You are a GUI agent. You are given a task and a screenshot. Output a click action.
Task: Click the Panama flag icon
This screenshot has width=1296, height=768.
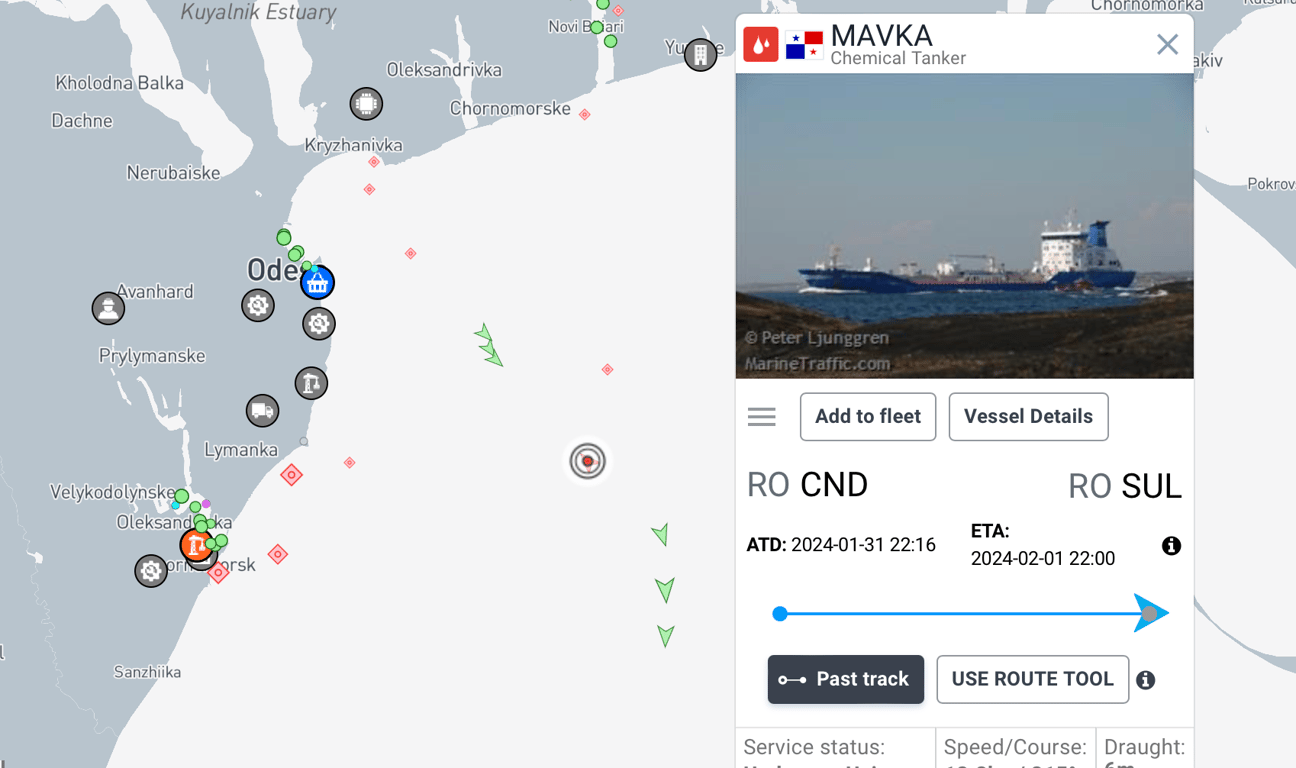pos(804,44)
